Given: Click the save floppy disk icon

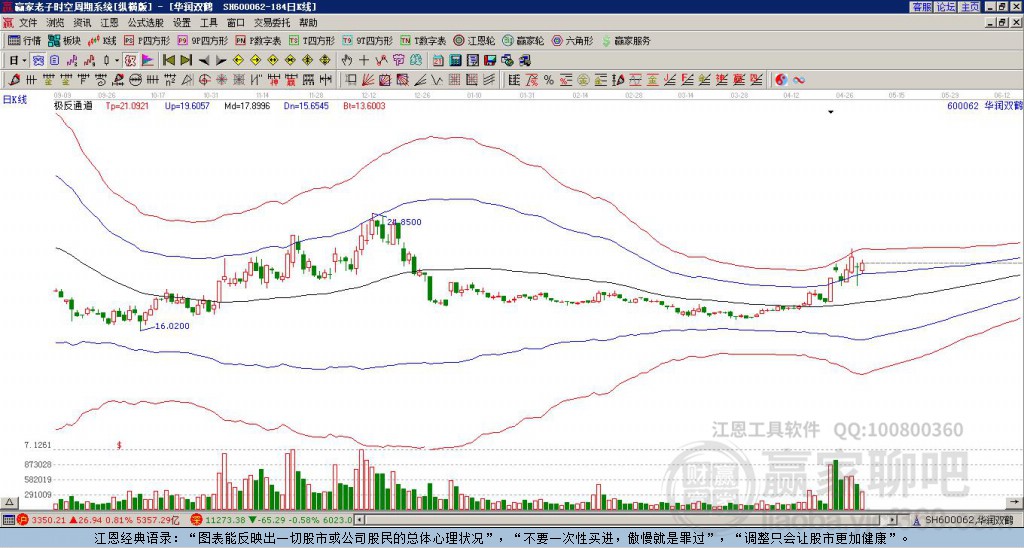Looking at the screenshot, I should coord(490,60).
